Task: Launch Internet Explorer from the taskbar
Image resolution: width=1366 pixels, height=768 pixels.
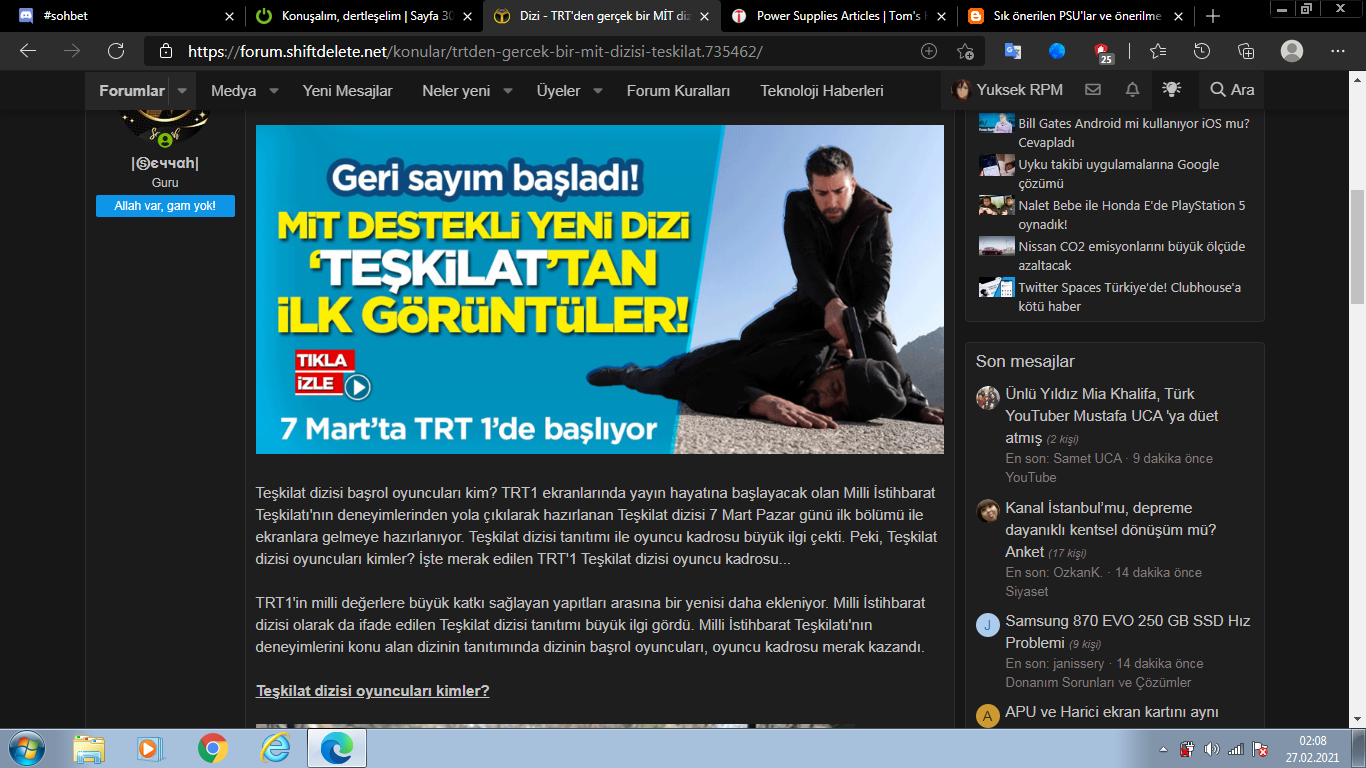Action: 274,748
